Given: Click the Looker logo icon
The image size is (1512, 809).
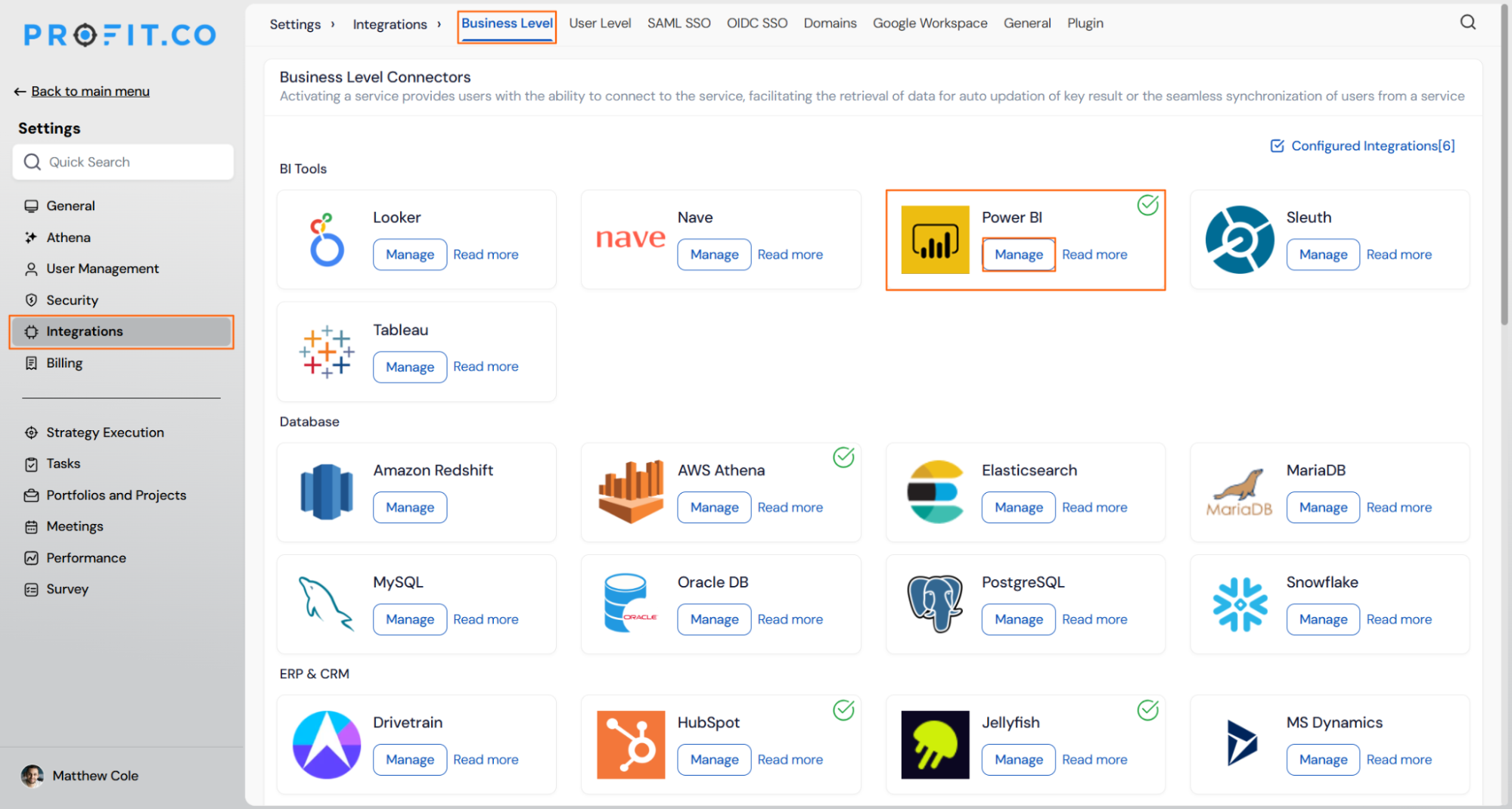Looking at the screenshot, I should [327, 240].
